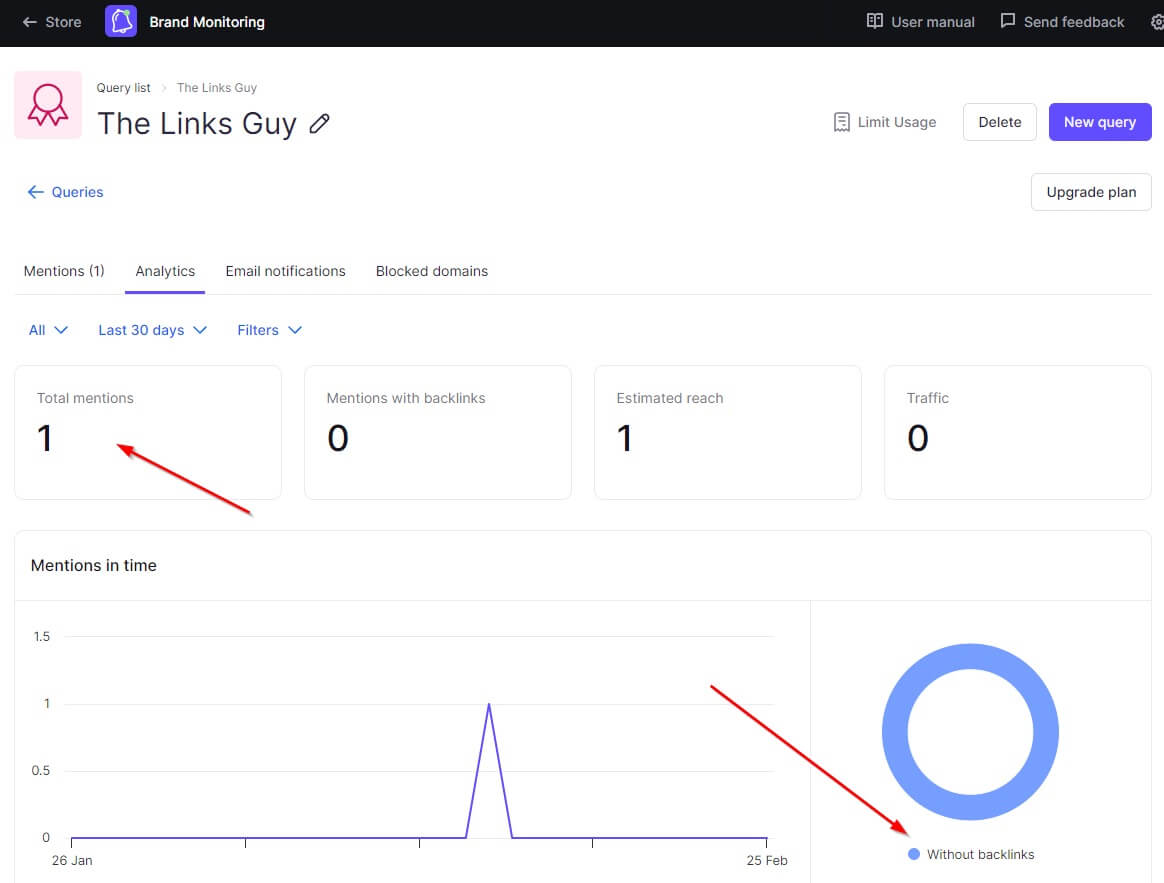Image resolution: width=1164 pixels, height=883 pixels.
Task: Click The Links Guy breadcrumb text
Action: (x=217, y=88)
